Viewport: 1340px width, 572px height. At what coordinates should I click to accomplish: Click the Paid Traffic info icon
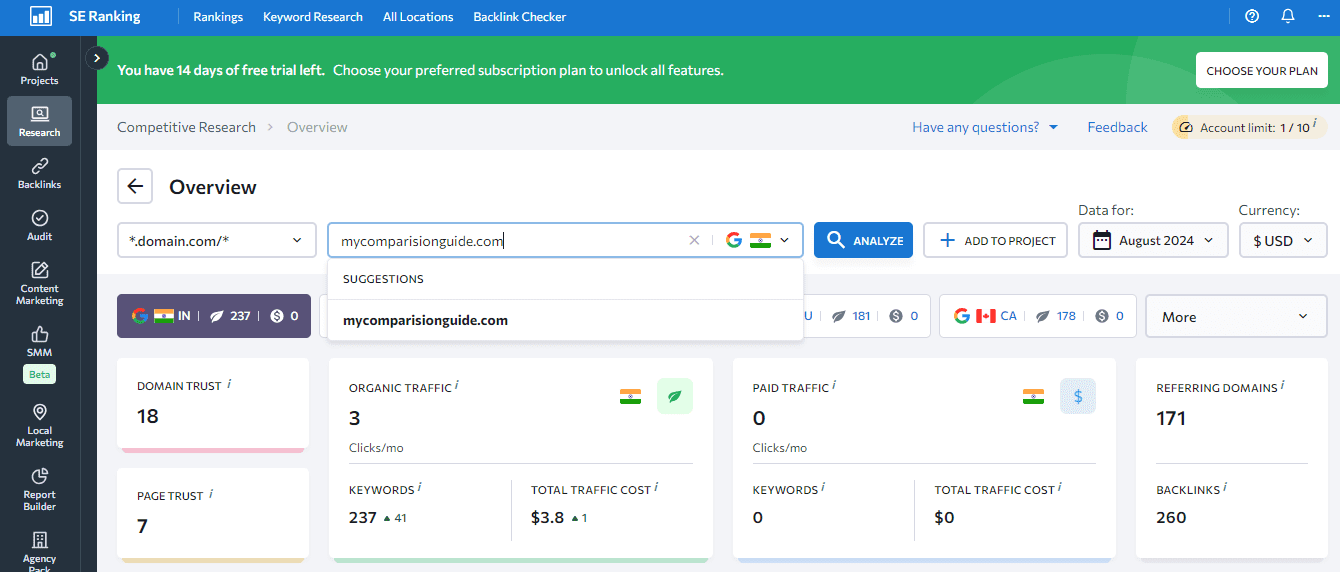tap(834, 385)
